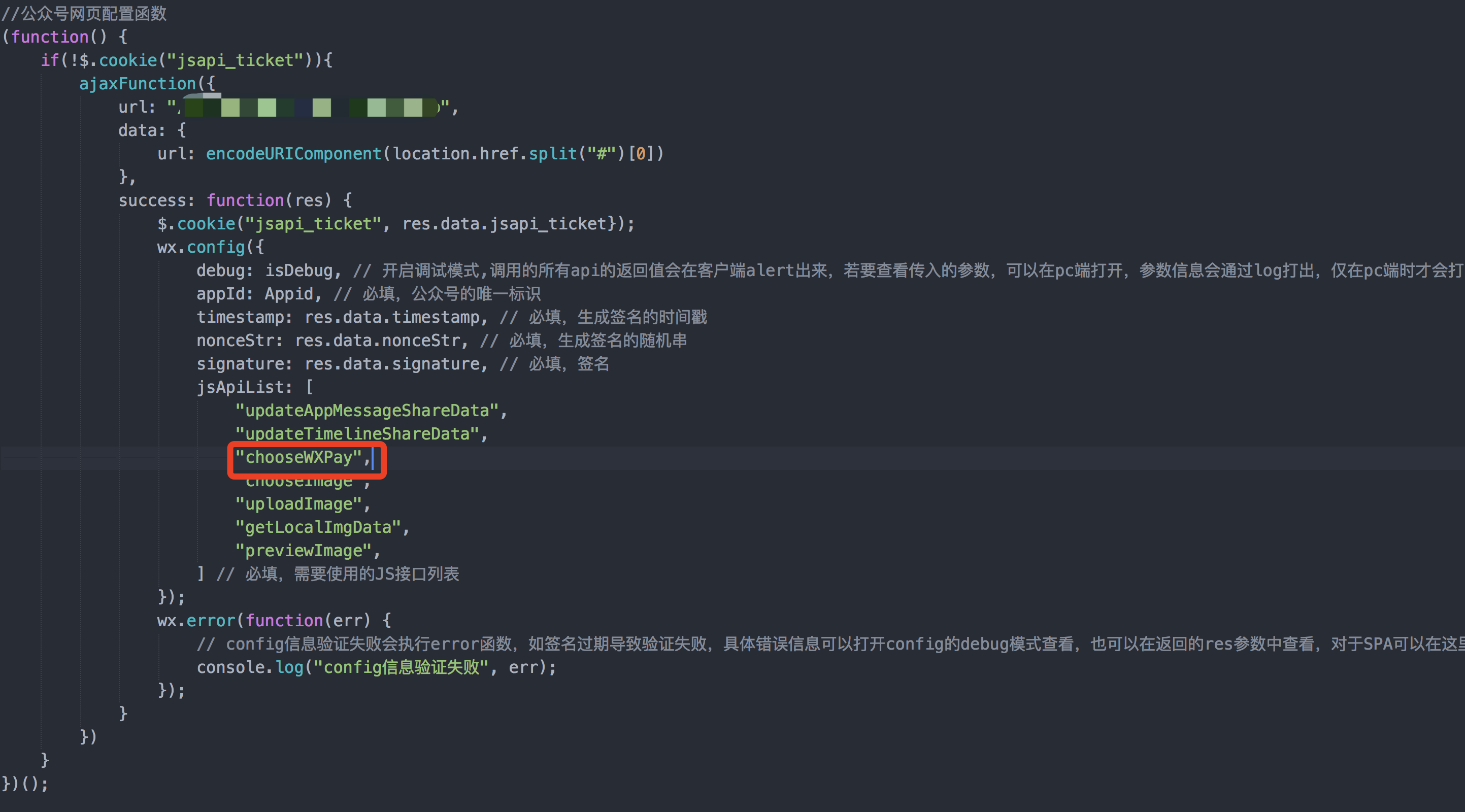Click the encodeURIComponent keyword
Viewport: 1465px width, 812px height.
[293, 153]
